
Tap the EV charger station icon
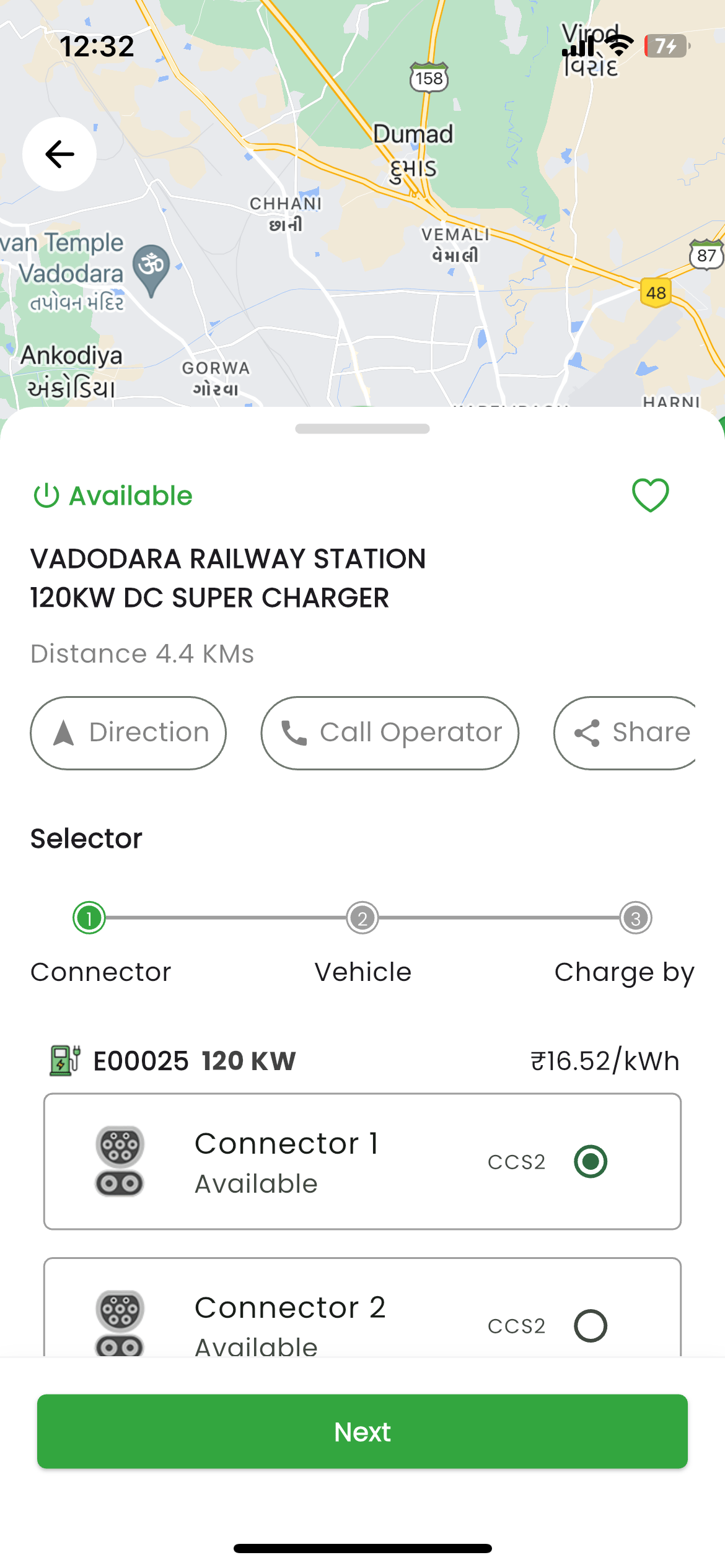point(65,1060)
